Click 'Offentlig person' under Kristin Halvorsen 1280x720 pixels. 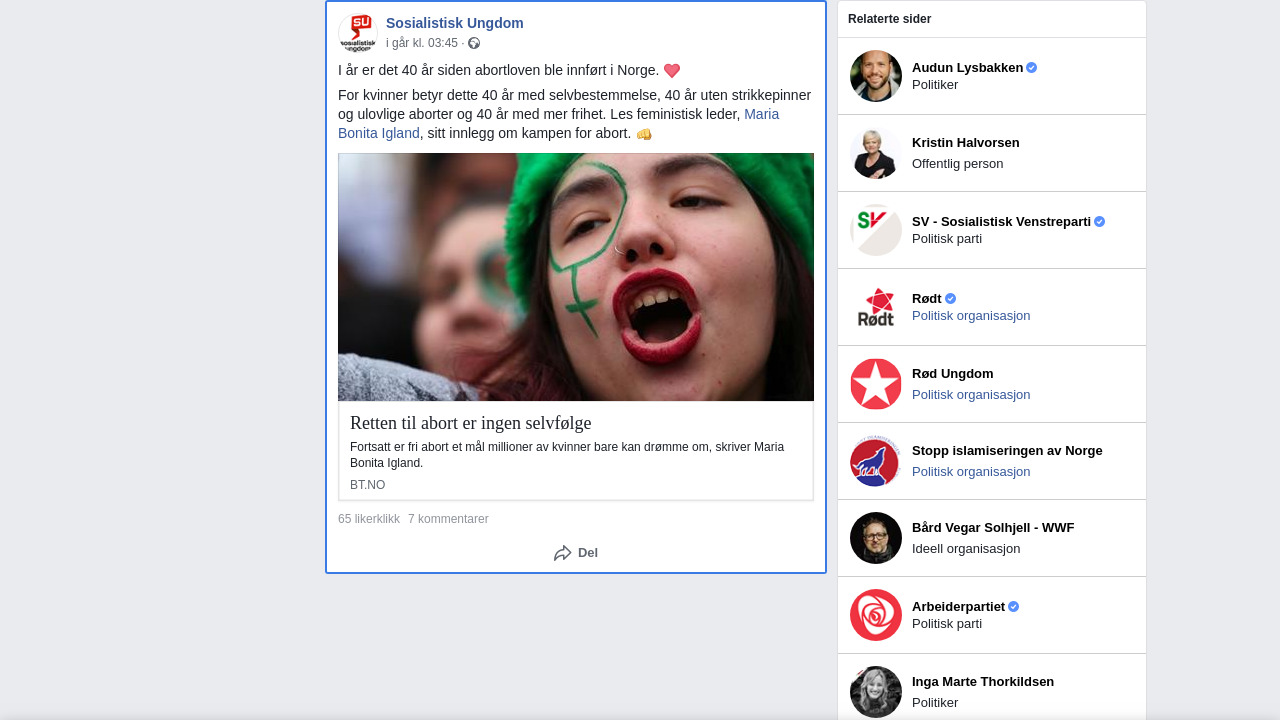click(x=958, y=164)
